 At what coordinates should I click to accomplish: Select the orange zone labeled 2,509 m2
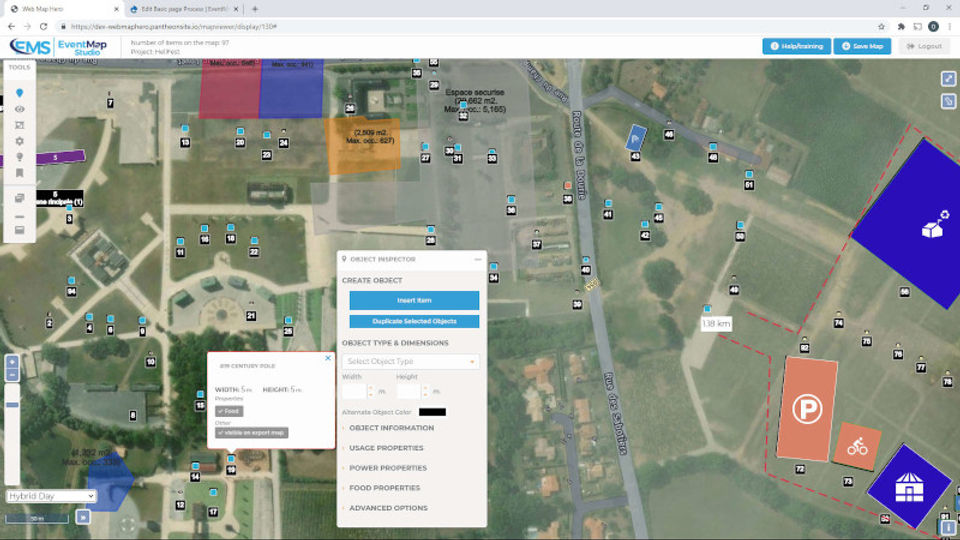point(362,146)
